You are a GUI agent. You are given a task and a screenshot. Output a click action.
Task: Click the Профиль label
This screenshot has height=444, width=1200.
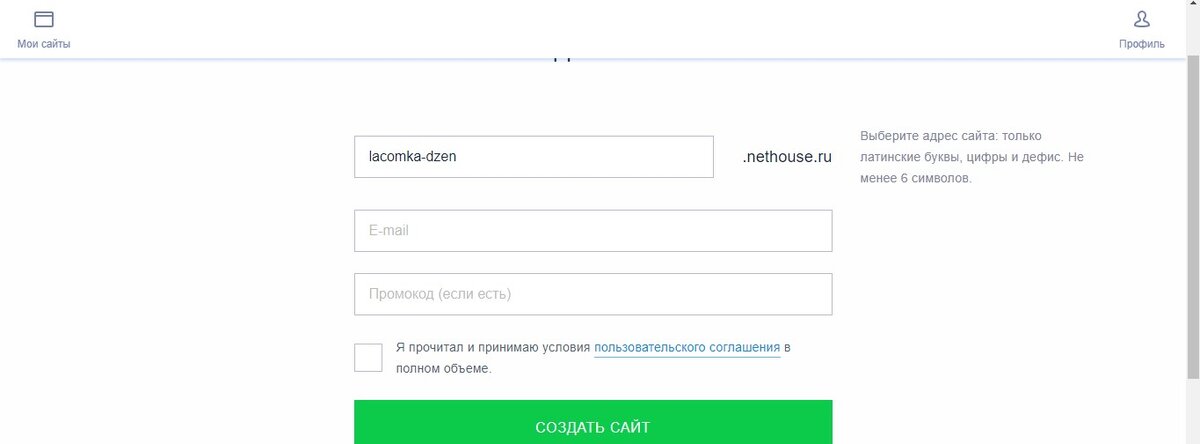(x=1141, y=44)
